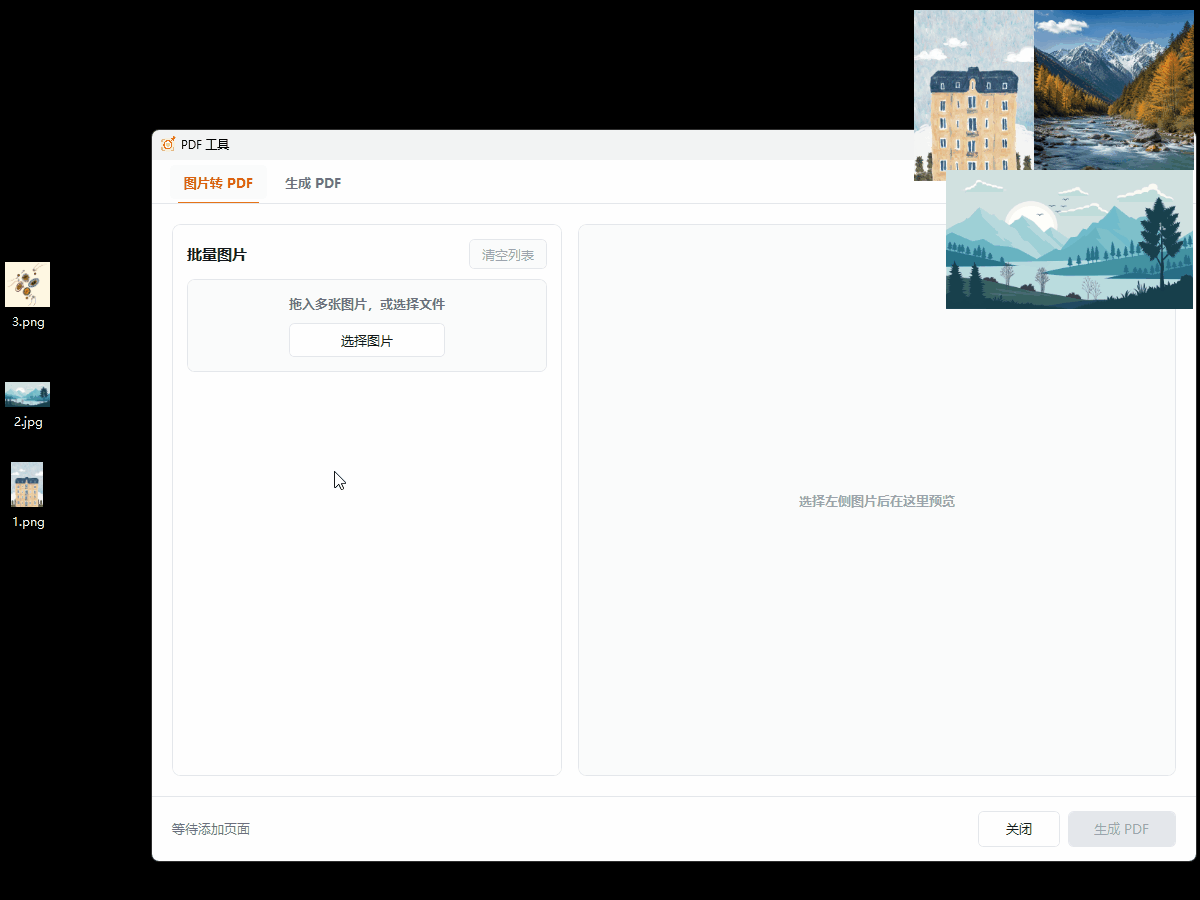Click the 2.jpg file name label
This screenshot has height=900, width=1200.
click(x=28, y=422)
